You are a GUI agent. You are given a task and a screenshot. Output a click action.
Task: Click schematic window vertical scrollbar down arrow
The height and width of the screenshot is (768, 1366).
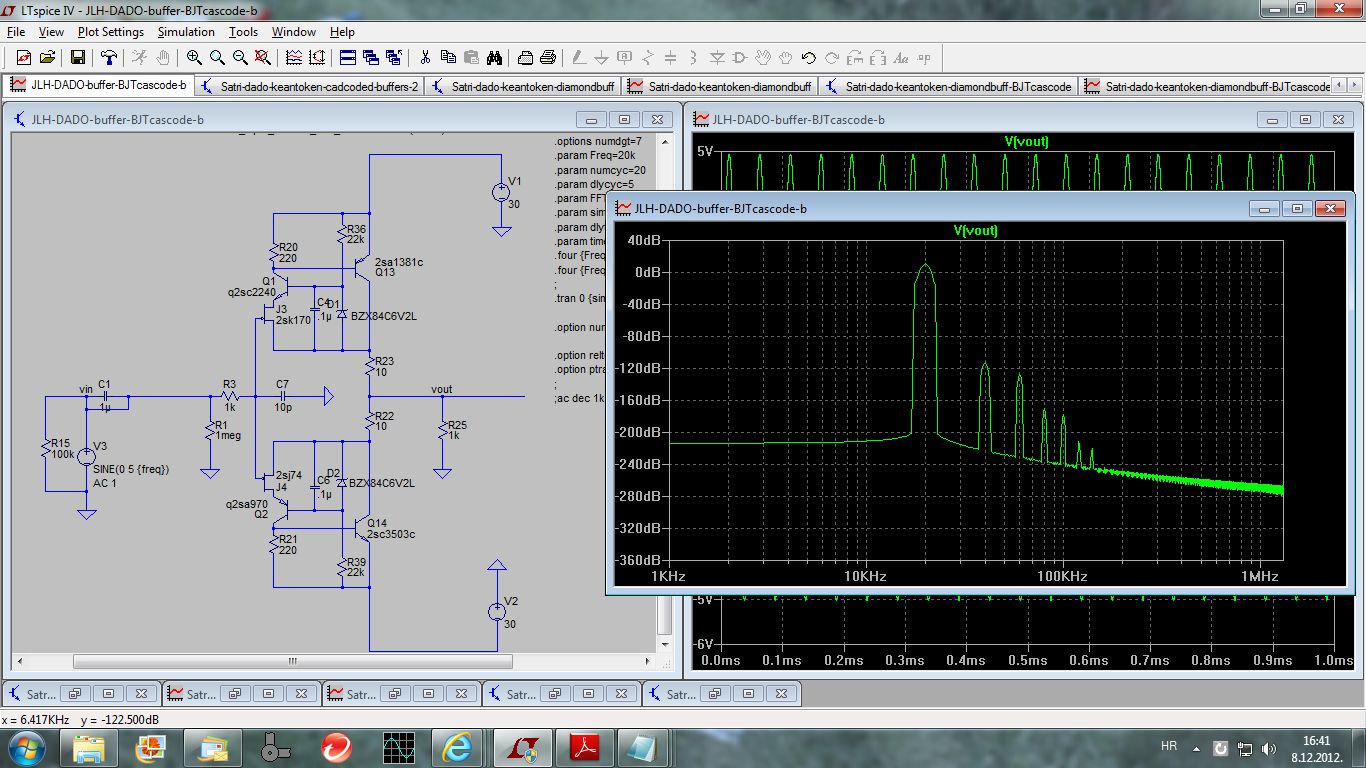tap(667, 644)
